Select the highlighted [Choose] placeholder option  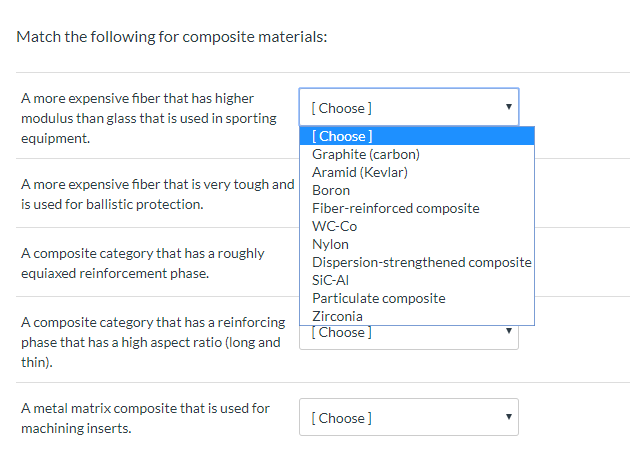[x=342, y=136]
